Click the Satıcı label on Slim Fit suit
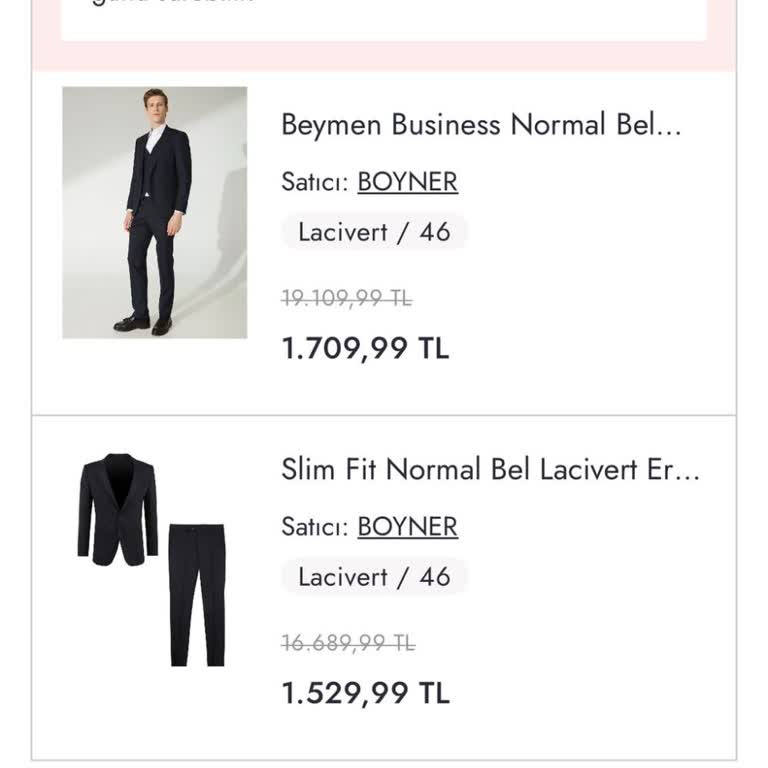The height and width of the screenshot is (768, 768). [x=314, y=527]
